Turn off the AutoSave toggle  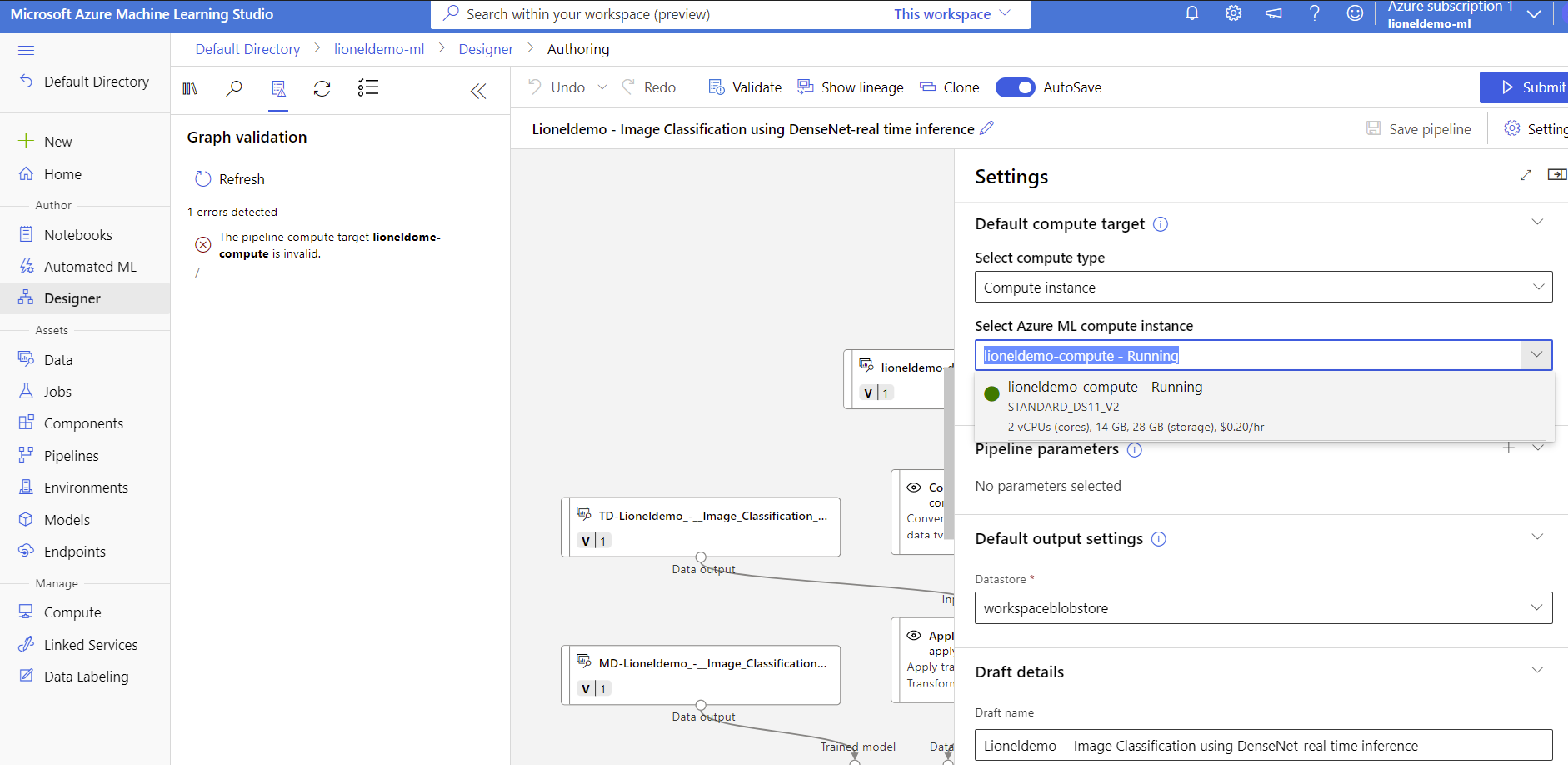pyautogui.click(x=1015, y=87)
